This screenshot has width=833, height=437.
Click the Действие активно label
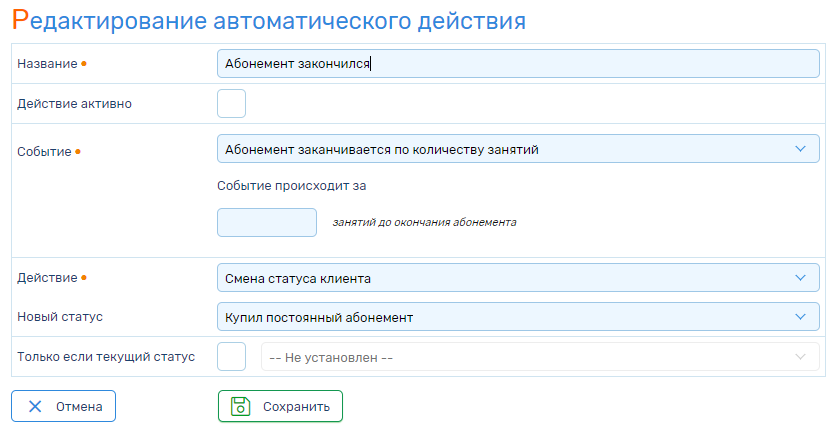(x=74, y=104)
